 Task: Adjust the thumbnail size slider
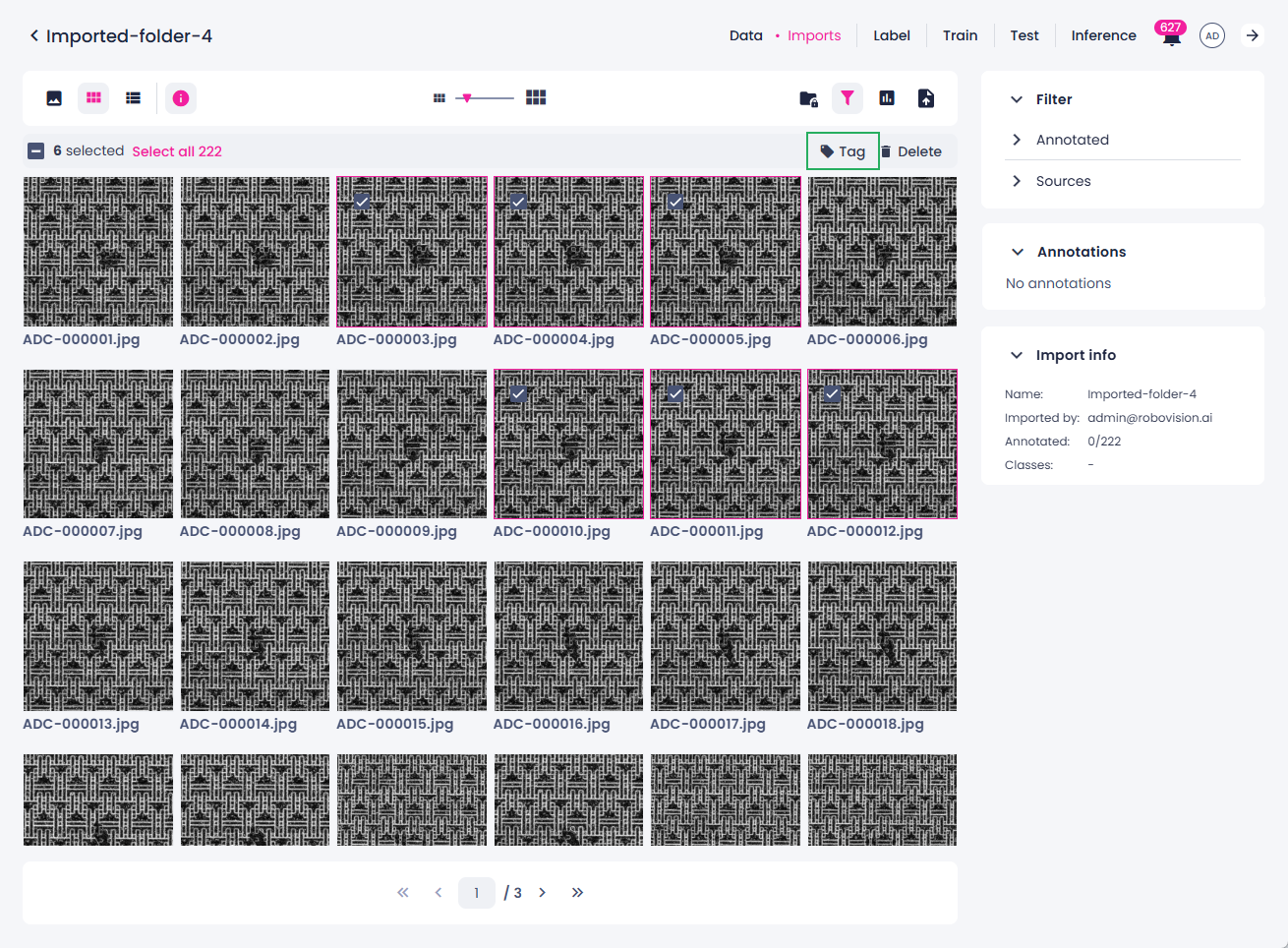click(467, 98)
